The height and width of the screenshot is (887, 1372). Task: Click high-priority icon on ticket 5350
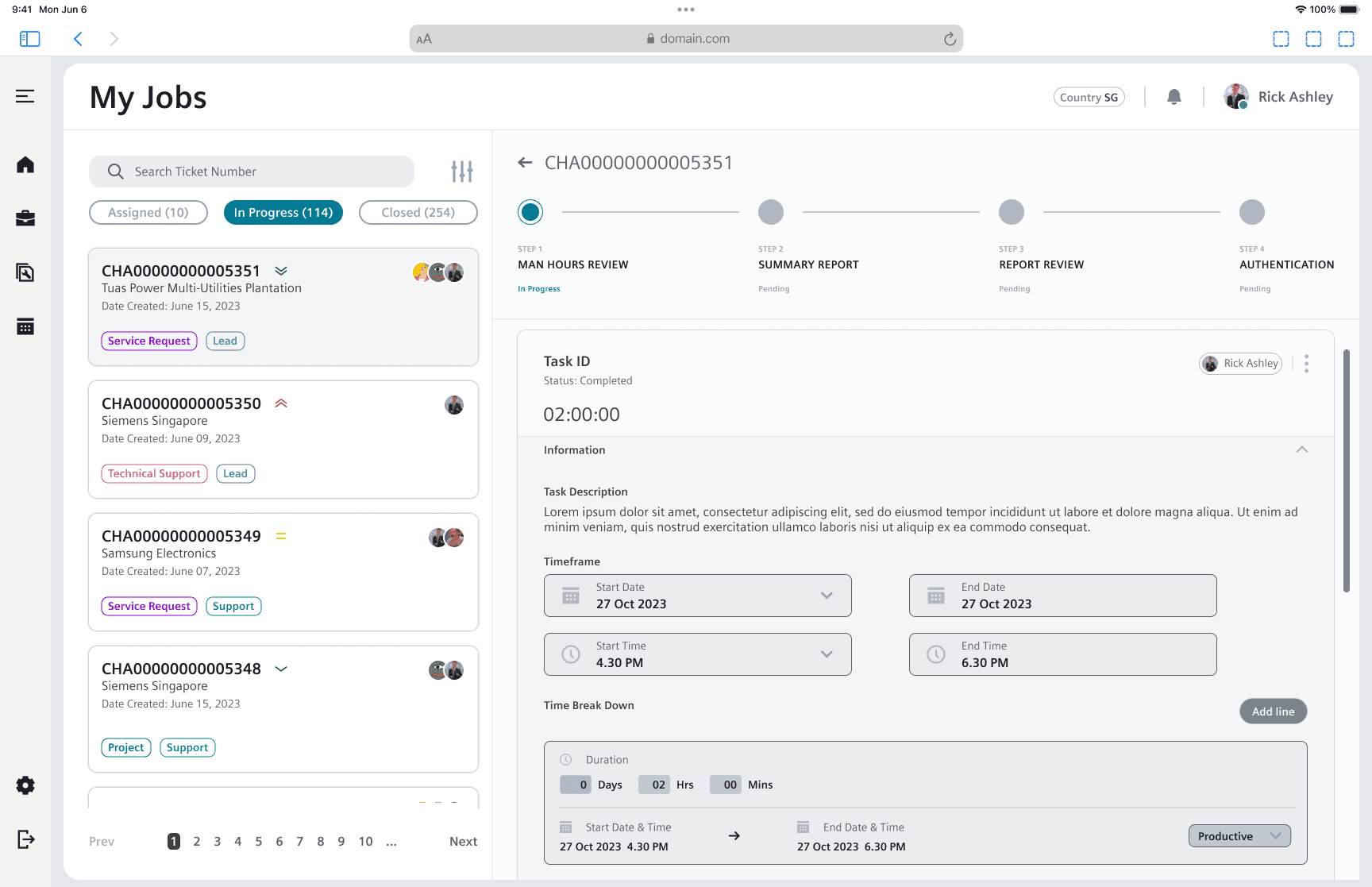pos(281,403)
